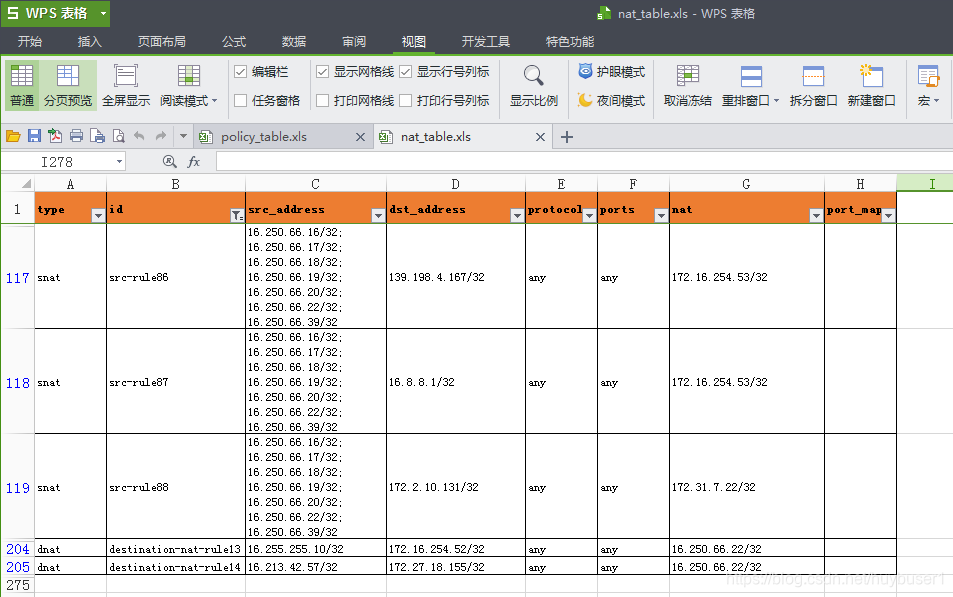Click 重排窗口 arrange windows icon

coord(751,77)
